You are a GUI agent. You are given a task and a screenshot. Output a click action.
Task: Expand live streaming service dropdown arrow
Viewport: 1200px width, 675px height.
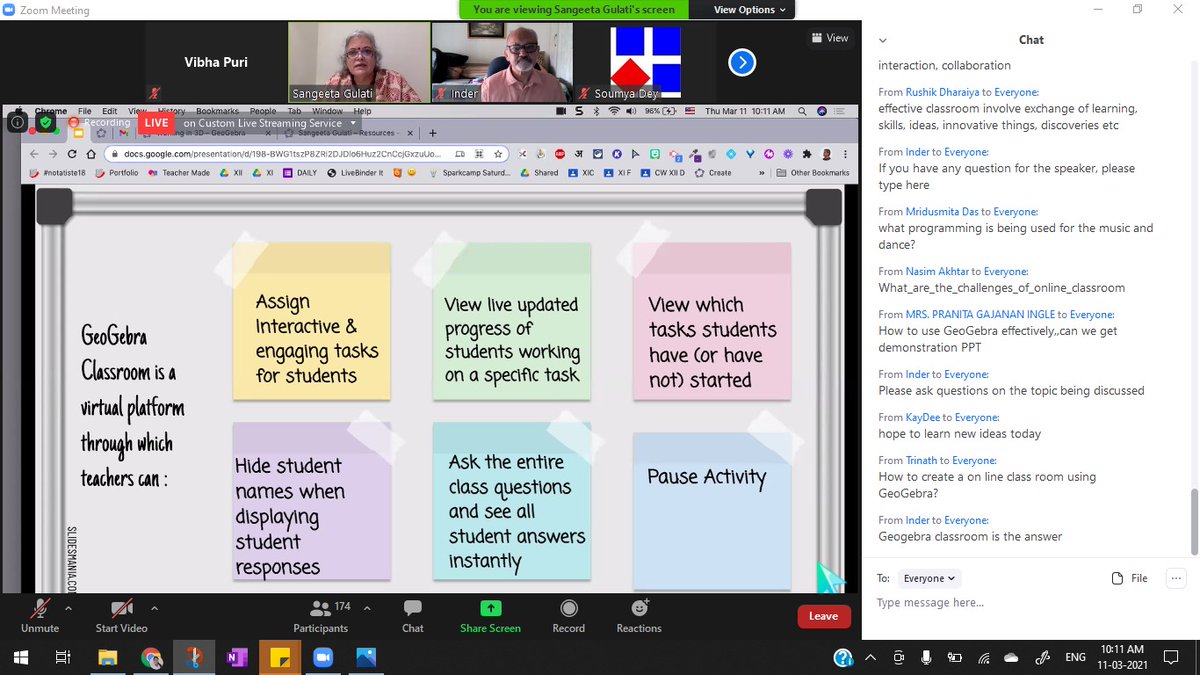pyautogui.click(x=352, y=123)
